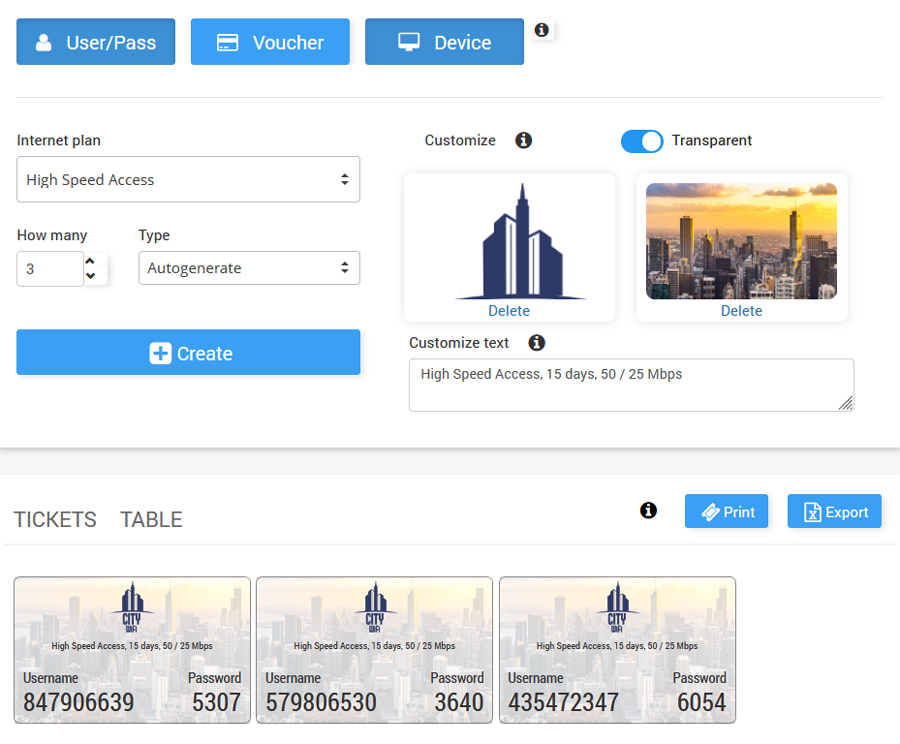Viewport: 900px width, 744px height.
Task: Increase How many with up arrow
Action: (91, 262)
